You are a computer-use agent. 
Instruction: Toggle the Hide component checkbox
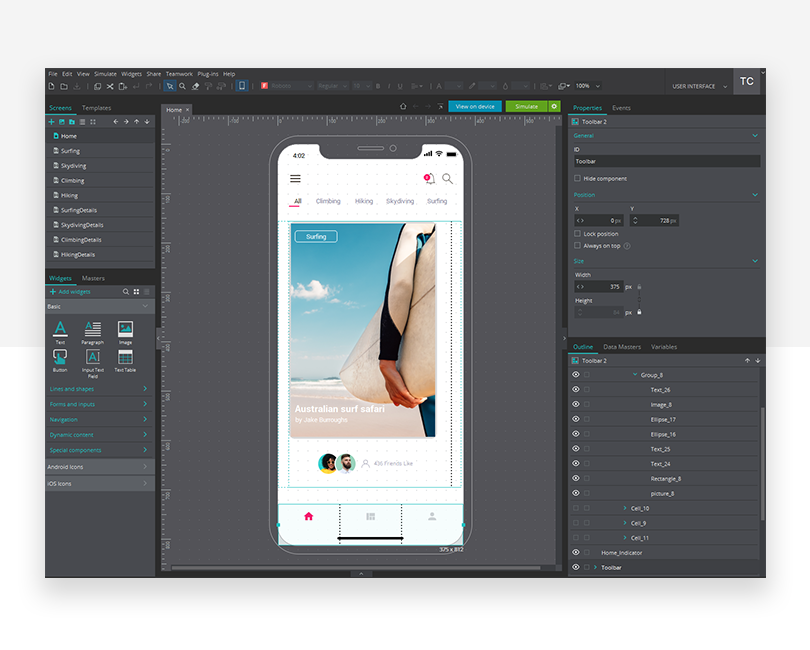coord(577,178)
